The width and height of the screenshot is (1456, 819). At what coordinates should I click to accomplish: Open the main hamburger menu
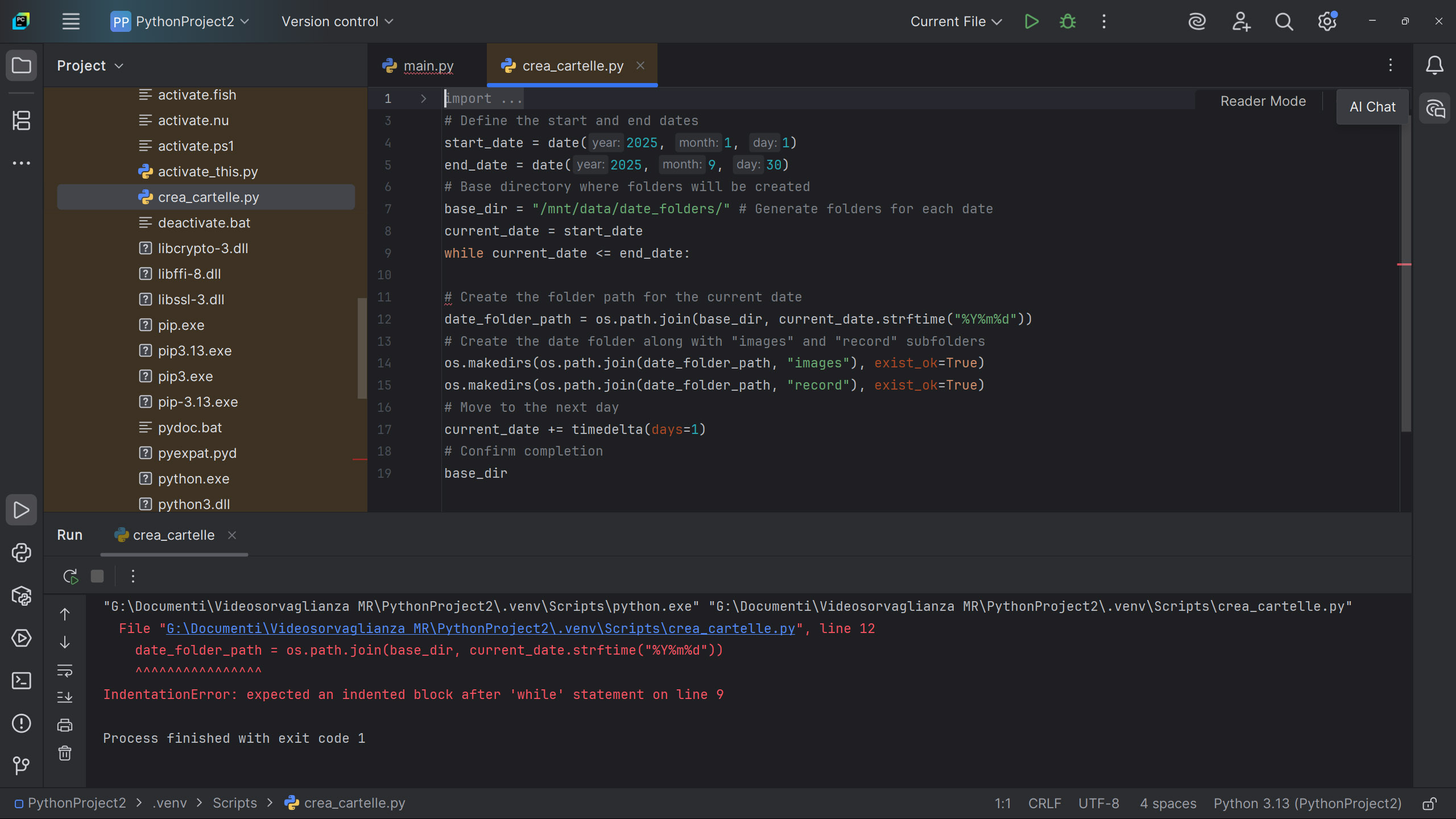click(x=71, y=22)
